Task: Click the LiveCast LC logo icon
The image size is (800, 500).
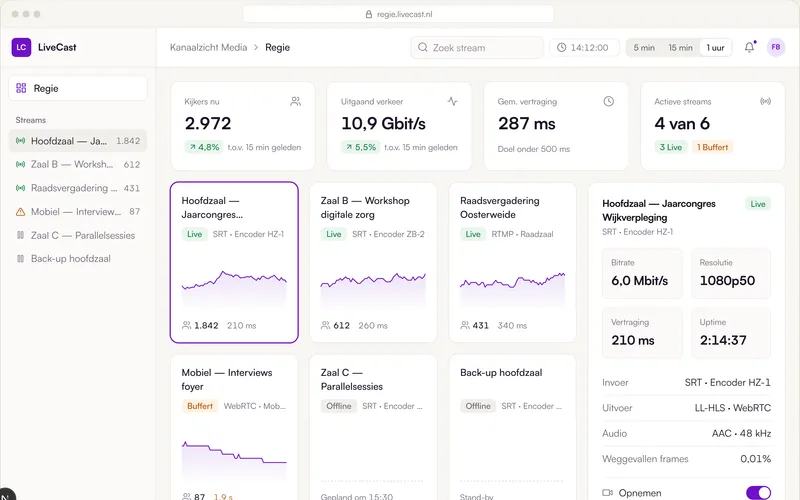Action: pyautogui.click(x=21, y=47)
